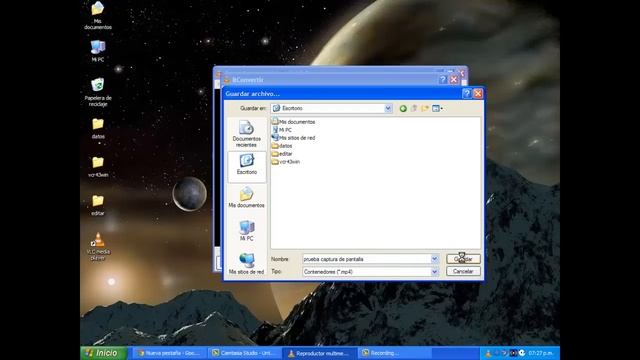
Task: Go to Documentos recientes in places bar
Action: (x=247, y=134)
